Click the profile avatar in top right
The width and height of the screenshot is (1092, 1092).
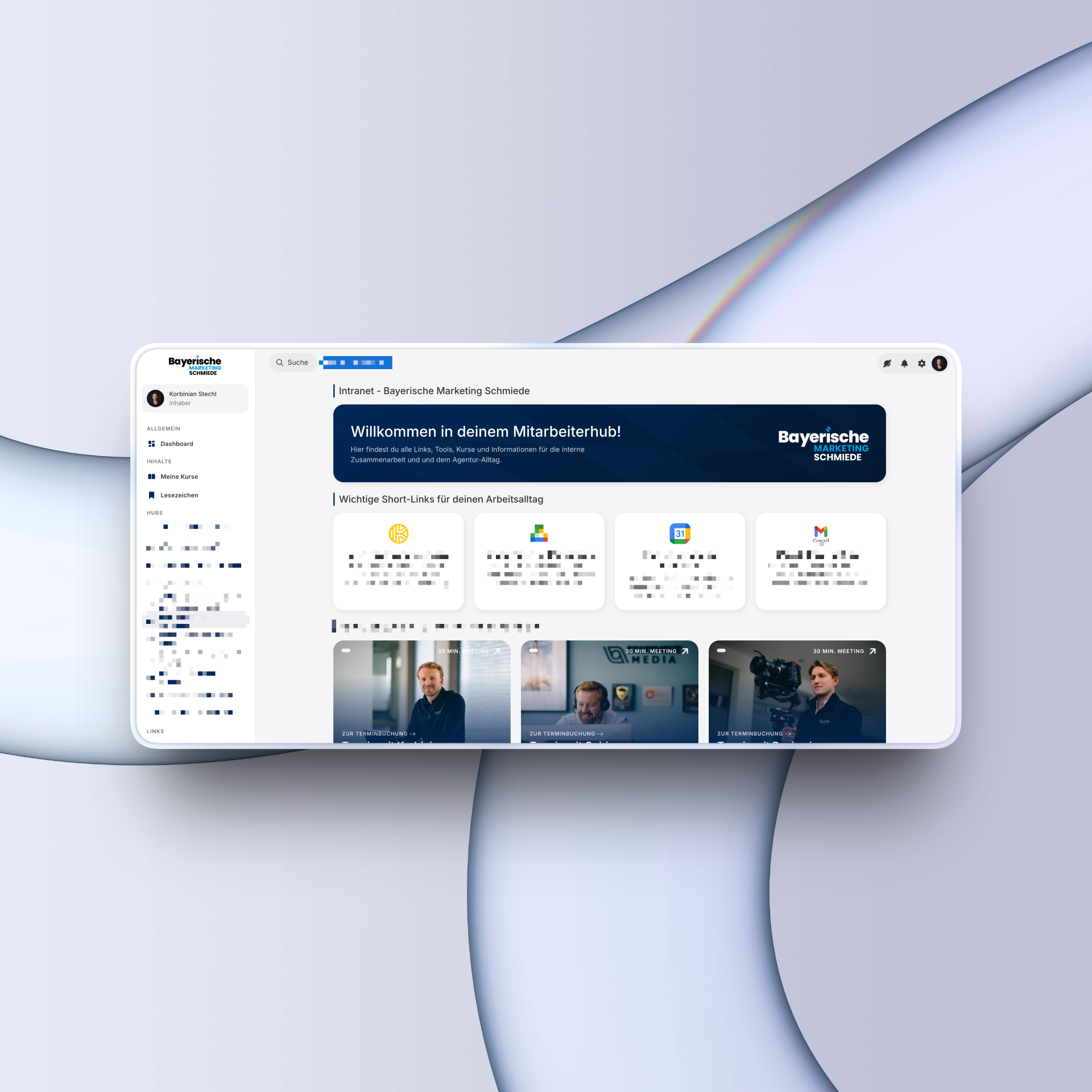tap(940, 363)
